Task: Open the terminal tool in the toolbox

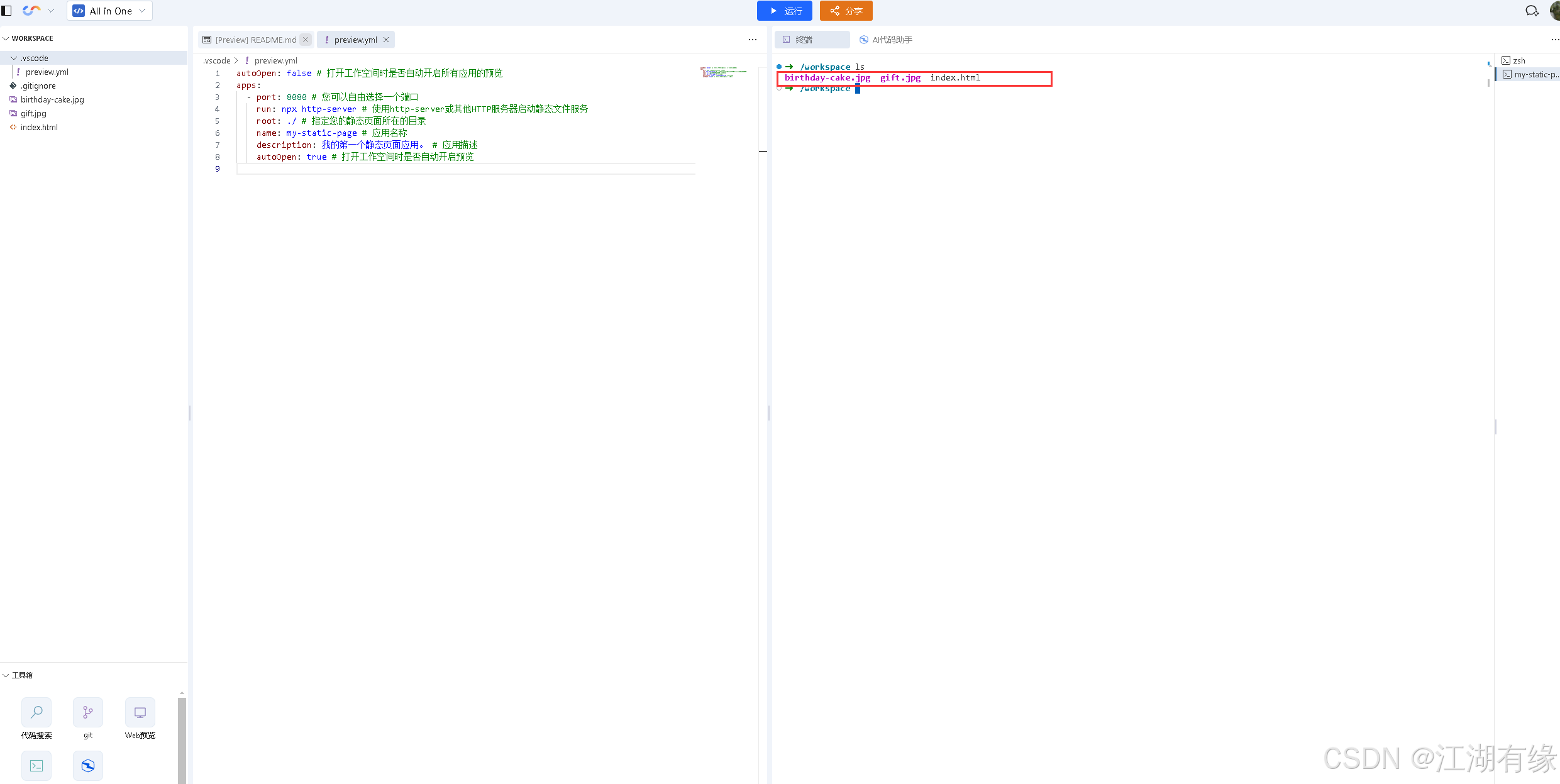Action: pyautogui.click(x=36, y=765)
